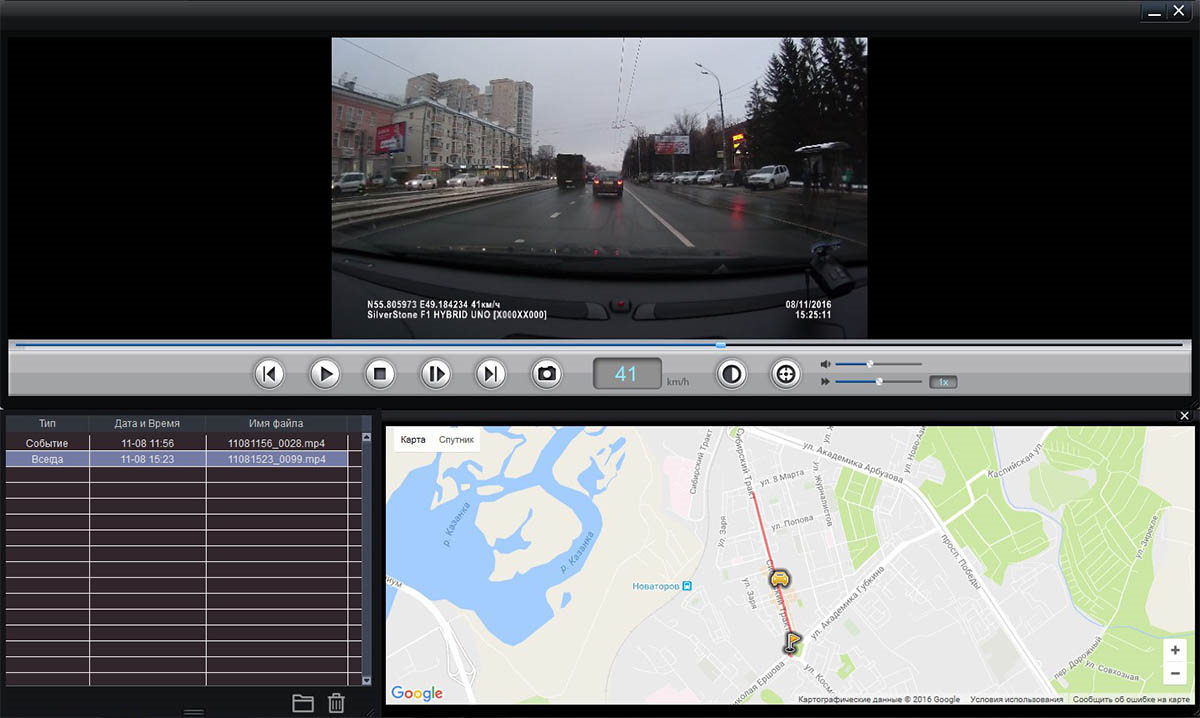
Task: Click the Событие type cell
Action: [47, 443]
